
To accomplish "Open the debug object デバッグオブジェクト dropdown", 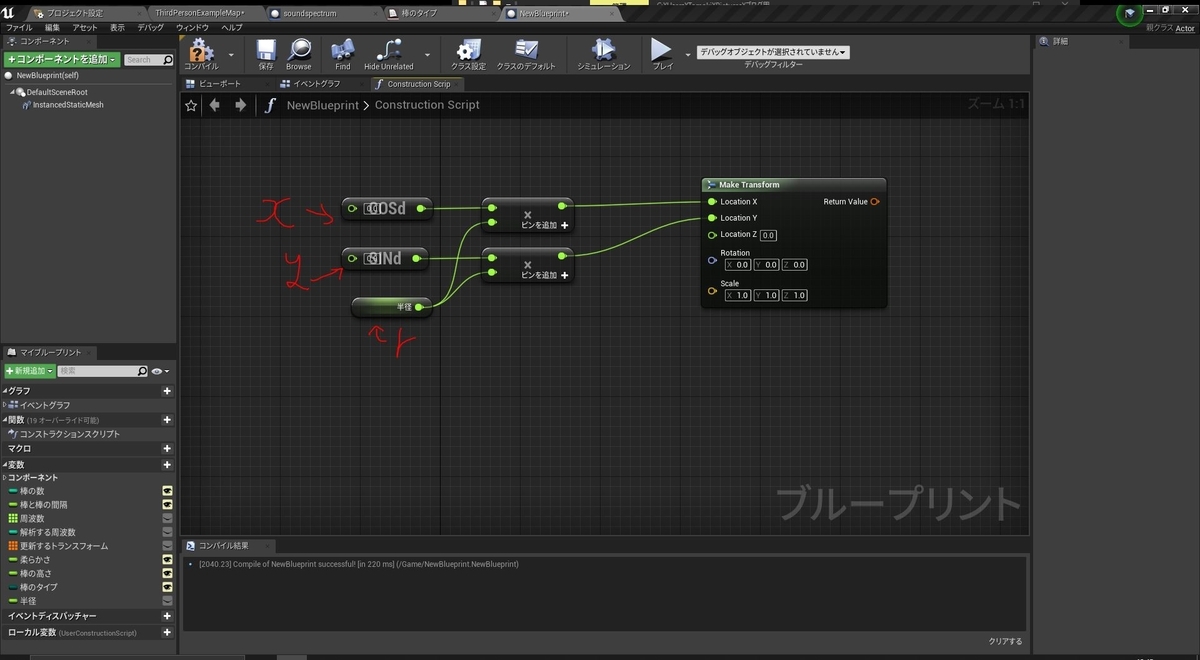I will point(773,52).
